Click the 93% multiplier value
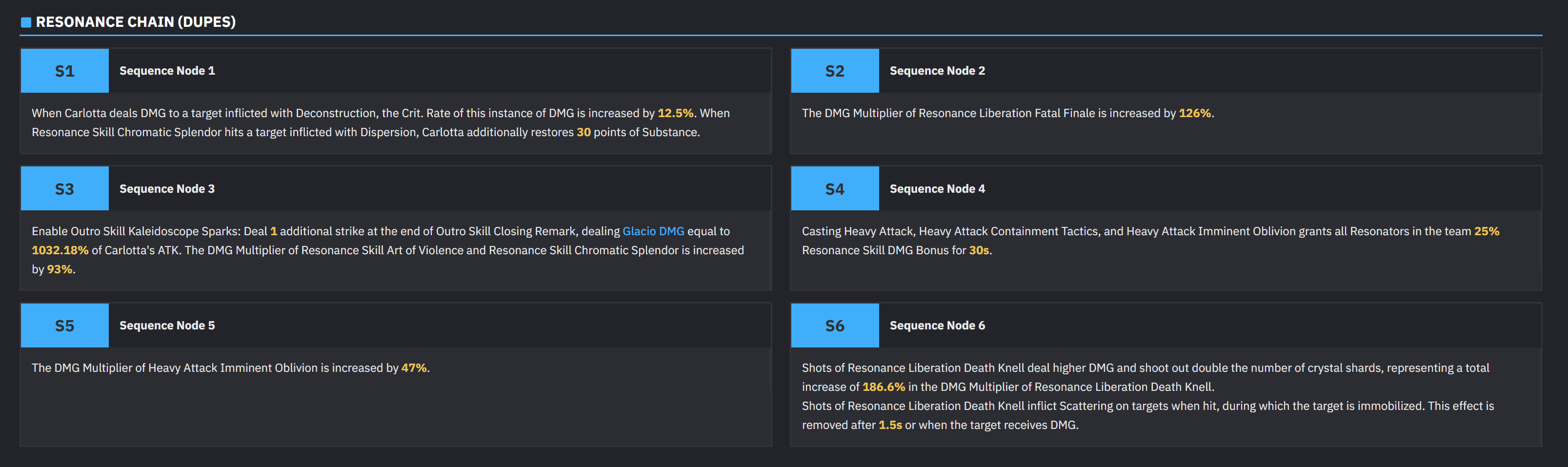Screen dimensions: 1568x467 pos(60,269)
